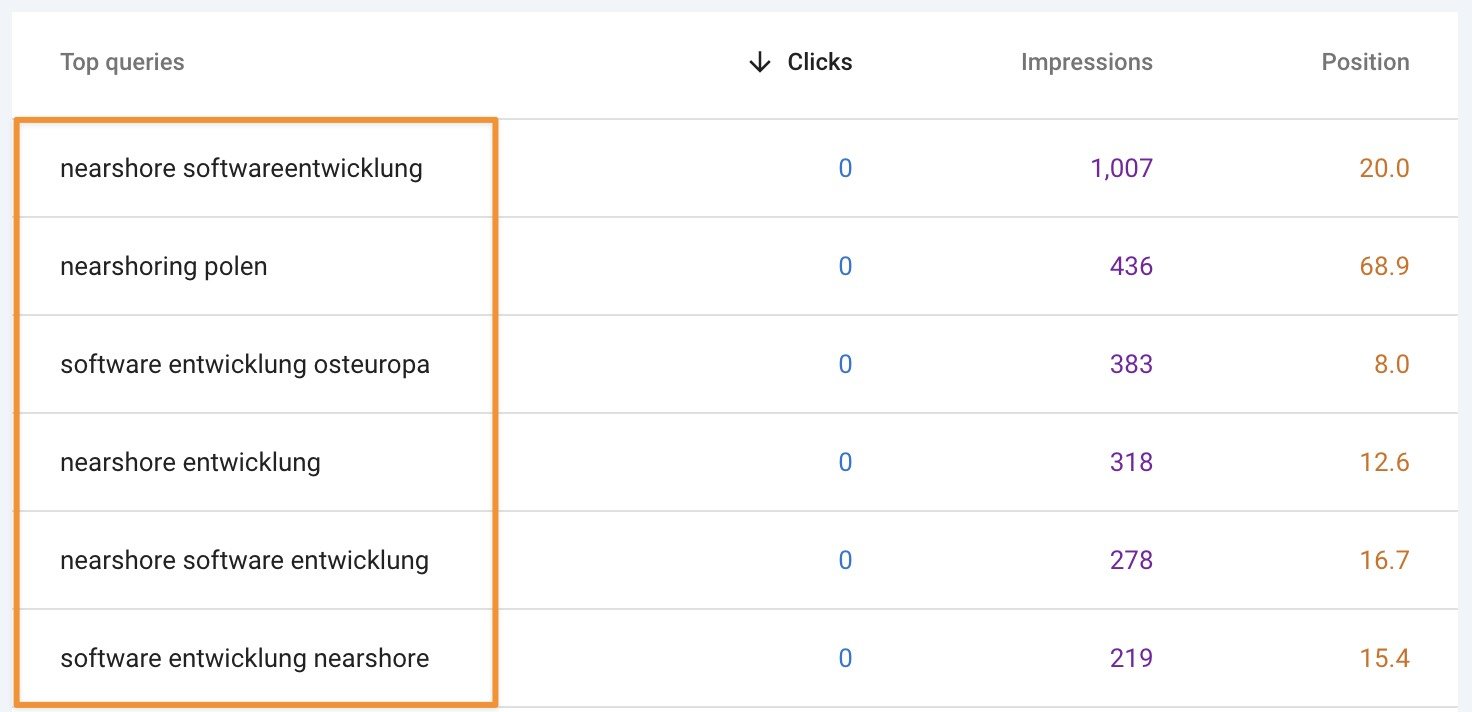This screenshot has height=712, width=1472.
Task: Click the 436 impressions value
Action: (x=1131, y=267)
